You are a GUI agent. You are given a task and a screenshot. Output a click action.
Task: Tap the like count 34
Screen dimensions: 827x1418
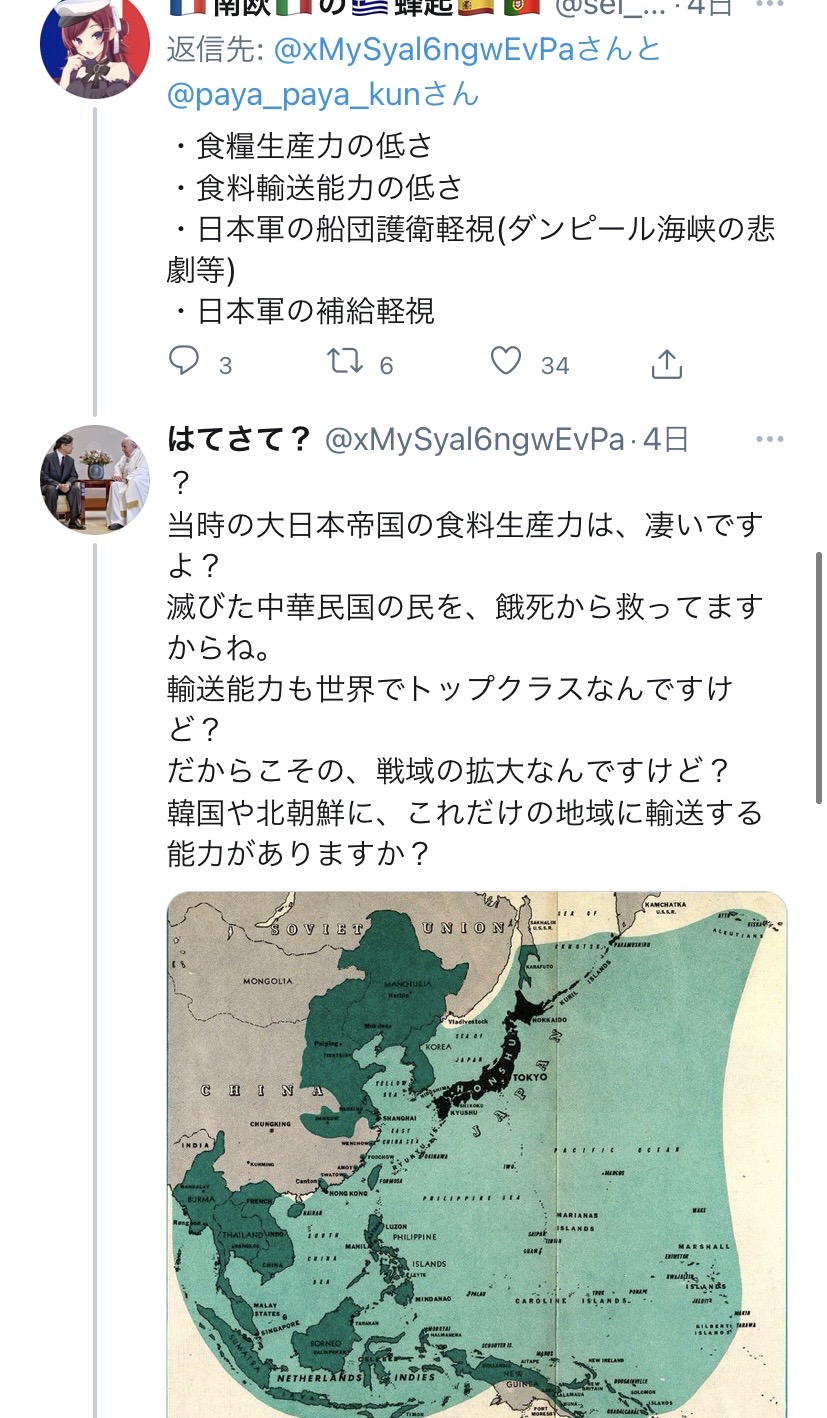click(x=555, y=365)
